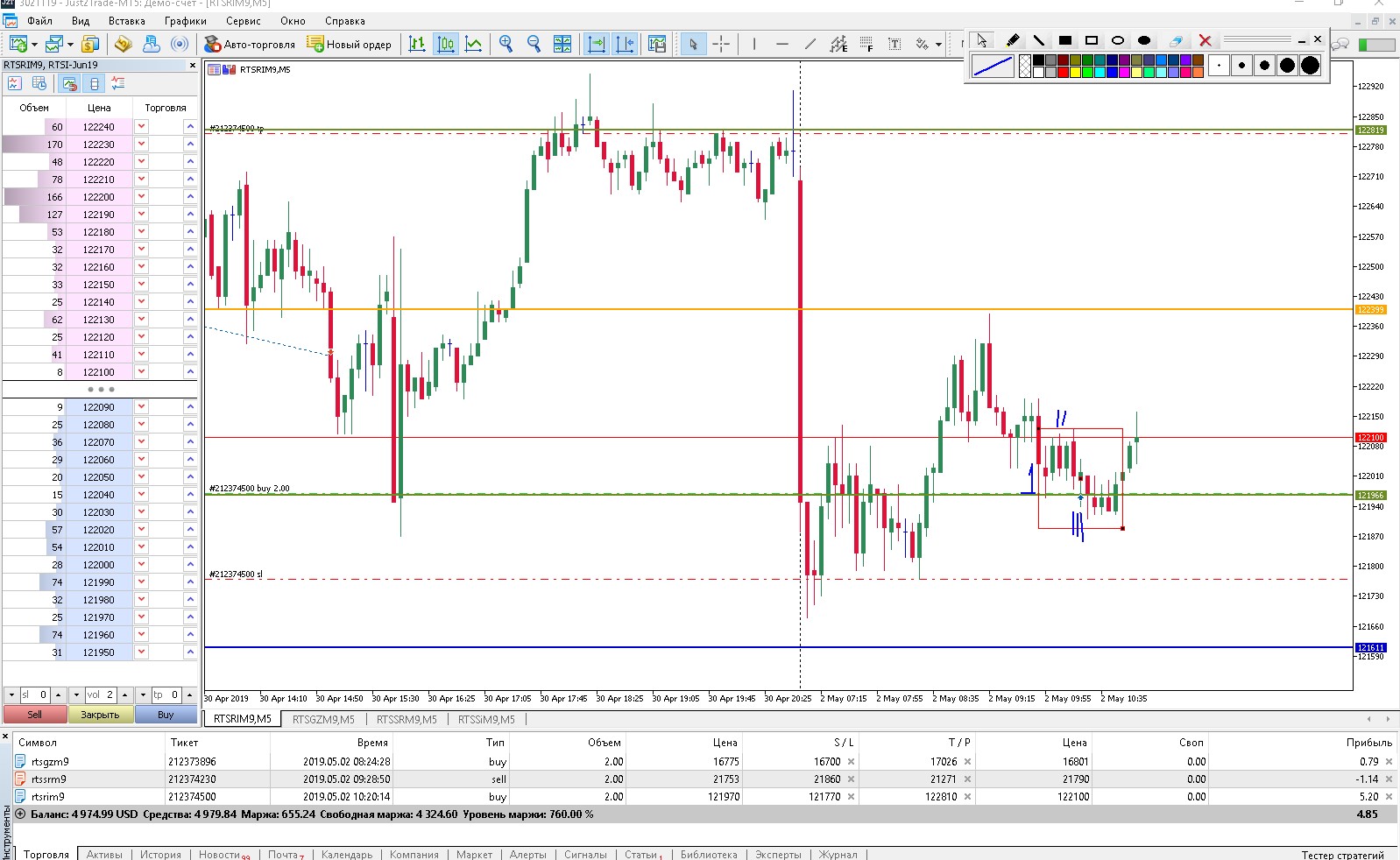The height and width of the screenshot is (860, 1400).
Task: Toggle the DOM spread view button
Action: pos(95,83)
